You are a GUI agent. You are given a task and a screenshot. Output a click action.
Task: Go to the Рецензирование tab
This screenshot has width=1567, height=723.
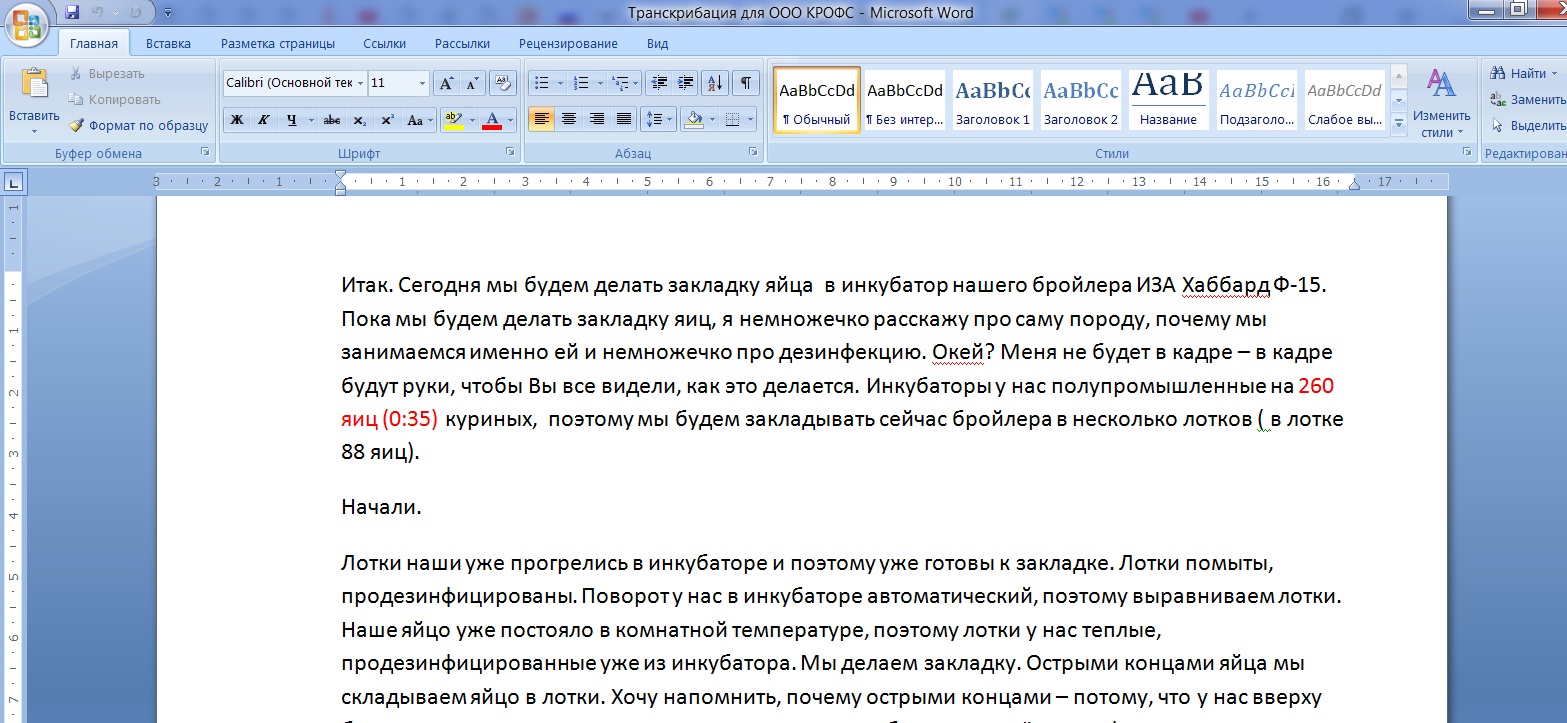click(568, 43)
